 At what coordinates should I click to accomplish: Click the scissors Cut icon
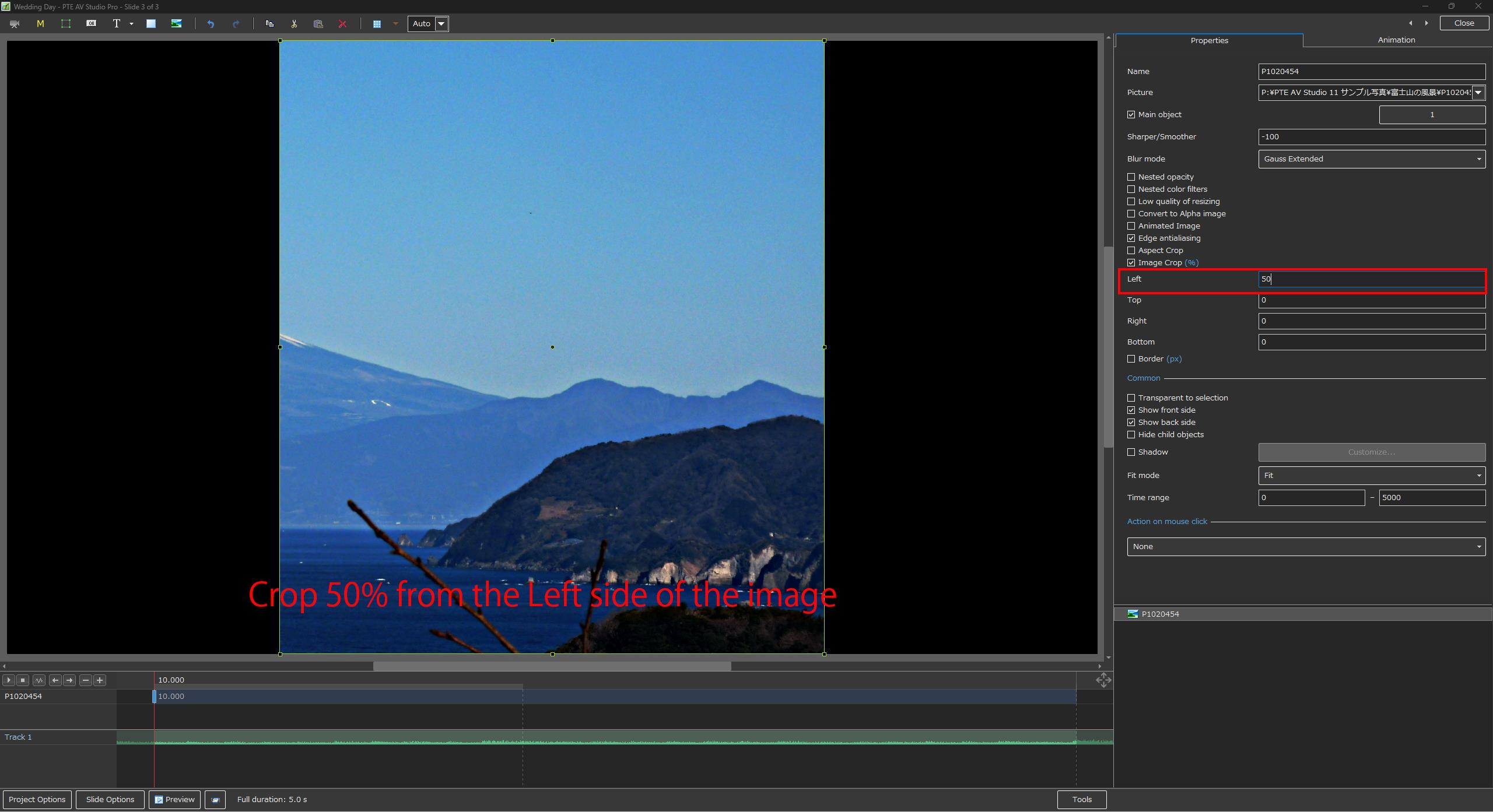click(294, 24)
